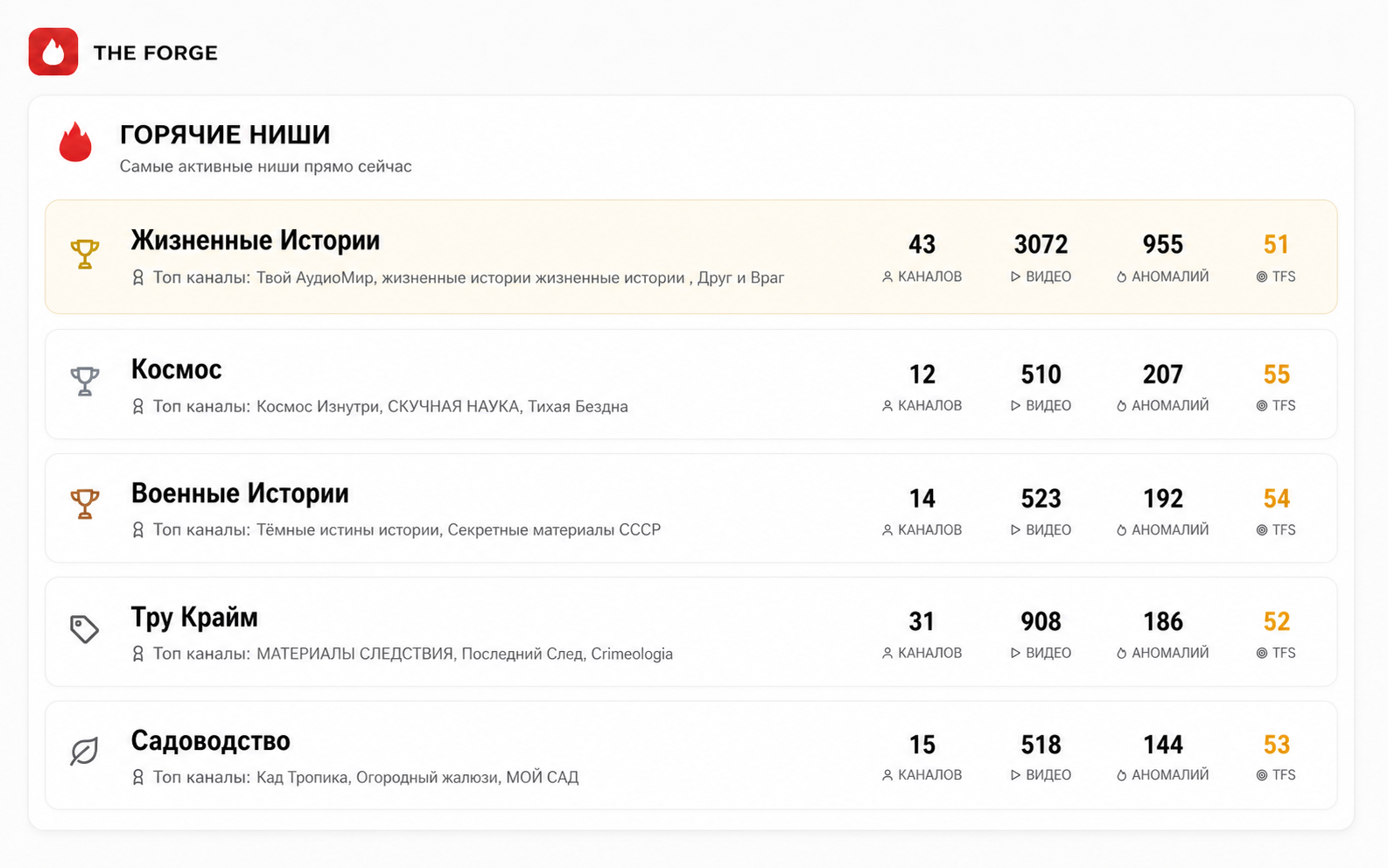Click the channel count 31
Screen dimensions: 1388x868
click(922, 621)
